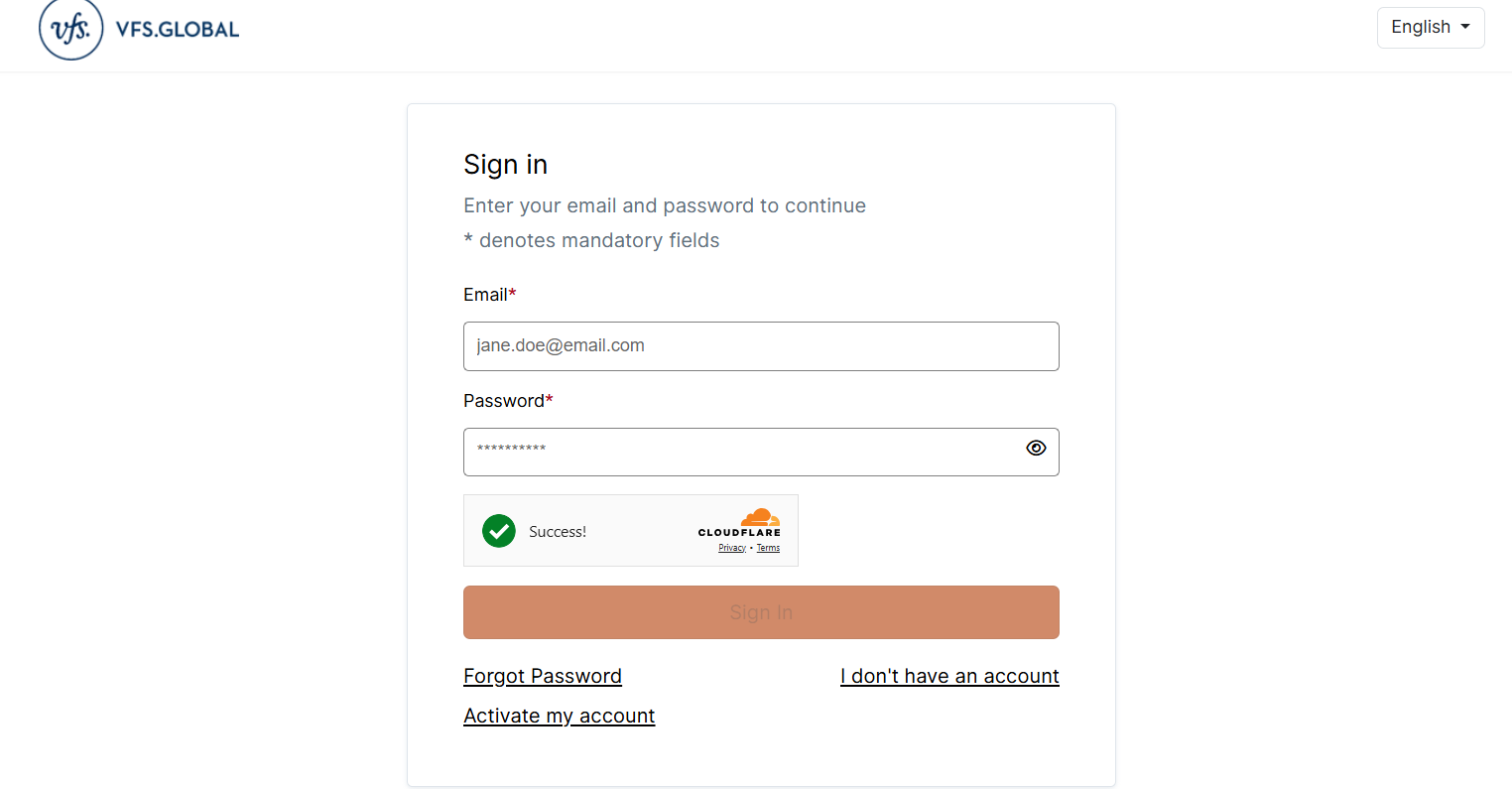Click the "Enter your email and password" subtitle
This screenshot has height=789, width=1512.
pos(665,205)
